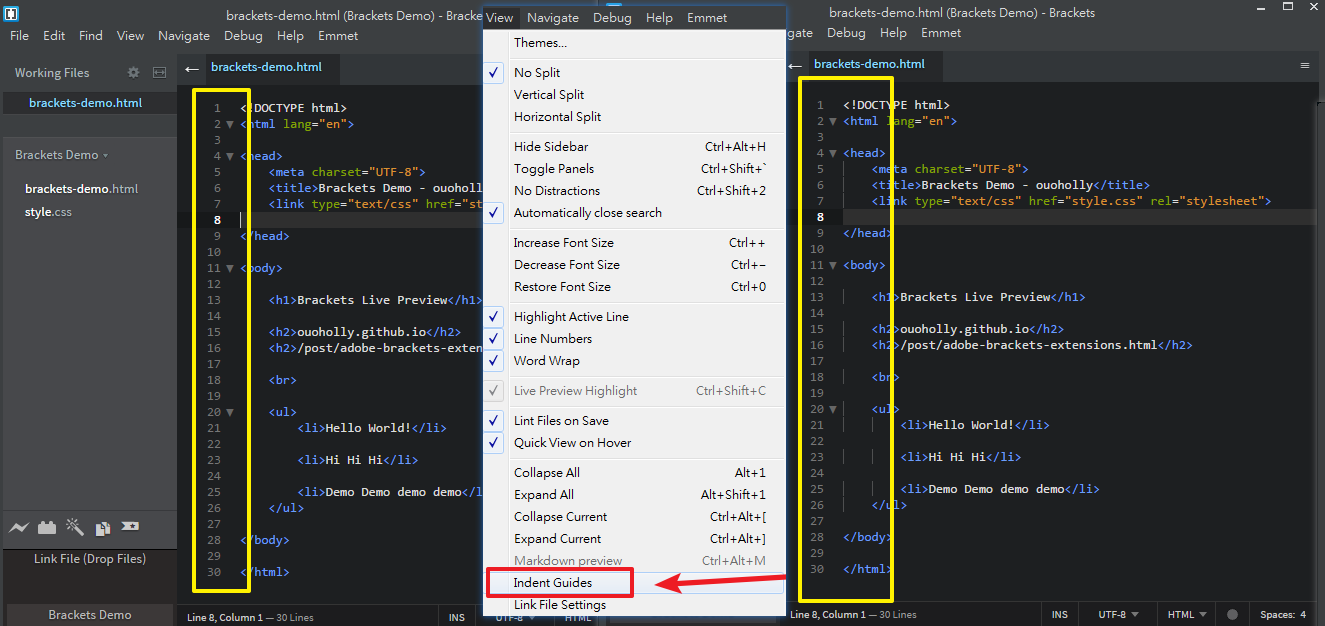Open style.css in the file tree
This screenshot has height=626, width=1325.
pos(48,212)
